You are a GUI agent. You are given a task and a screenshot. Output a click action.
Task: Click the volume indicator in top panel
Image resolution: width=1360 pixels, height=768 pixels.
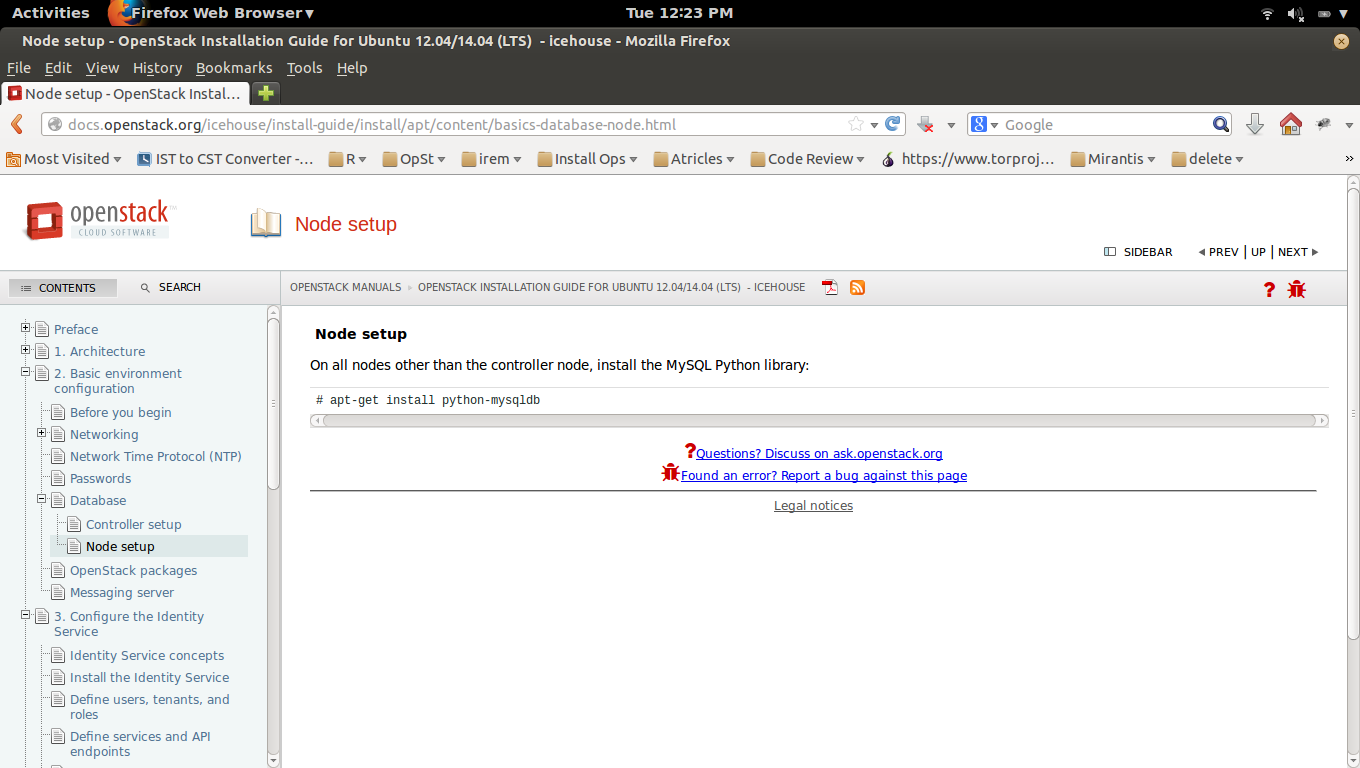coord(1296,13)
